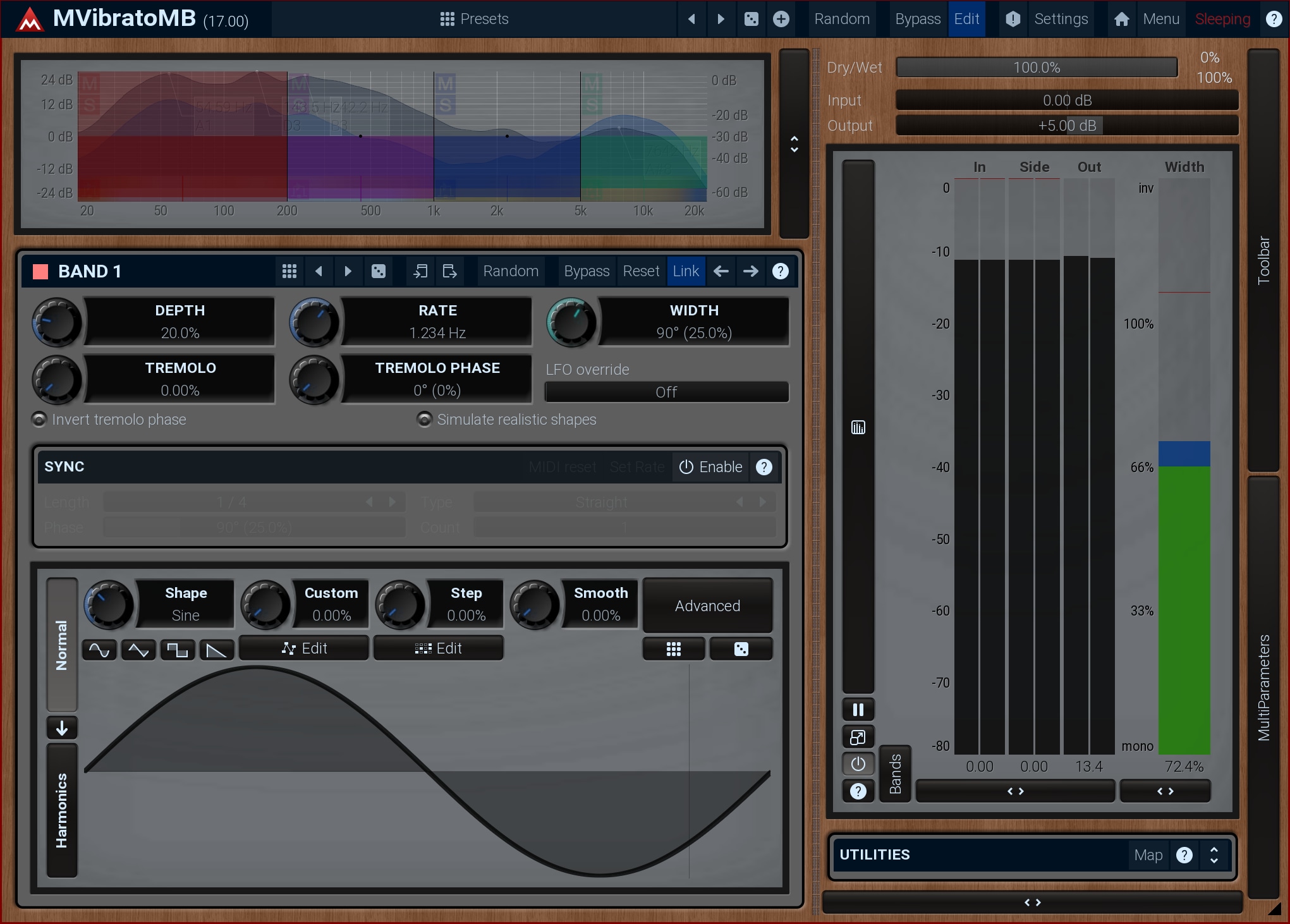This screenshot has height=924, width=1290.
Task: Enable the SYNC section
Action: click(710, 467)
